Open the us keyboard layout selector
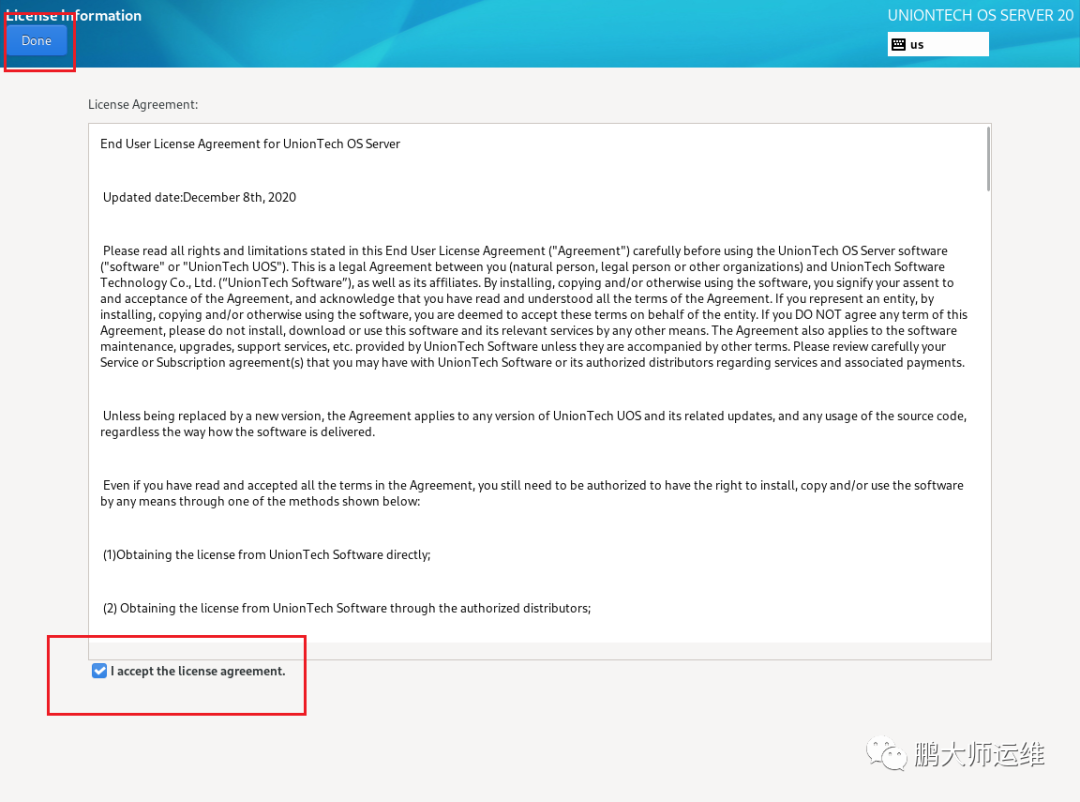Image resolution: width=1080 pixels, height=802 pixels. click(937, 44)
